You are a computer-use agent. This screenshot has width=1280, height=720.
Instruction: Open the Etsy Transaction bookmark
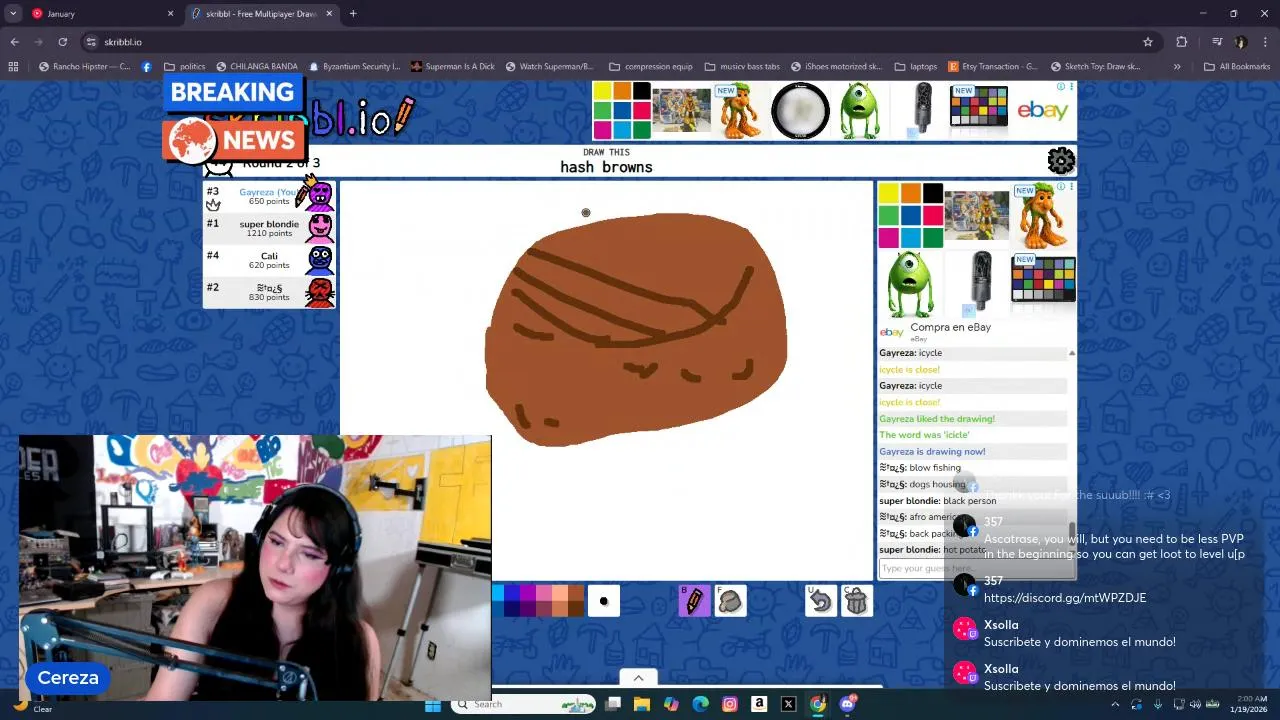pyautogui.click(x=992, y=67)
